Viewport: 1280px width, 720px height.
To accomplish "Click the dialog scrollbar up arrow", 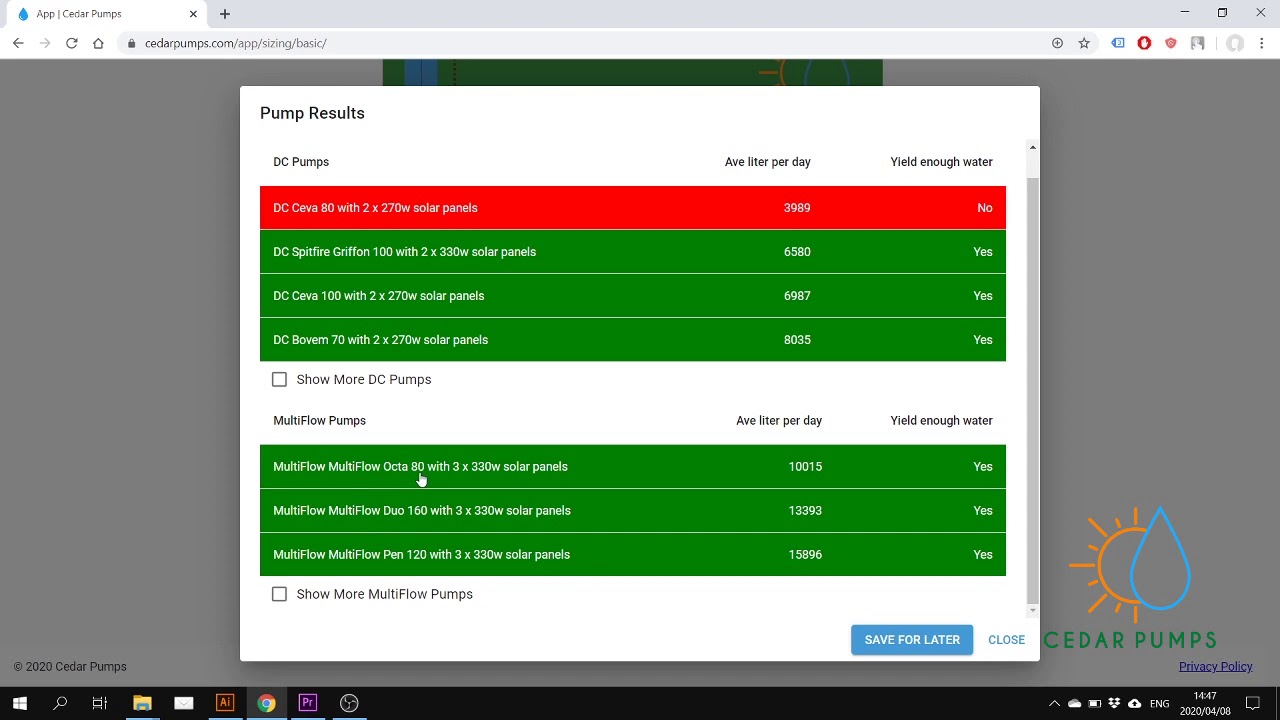I will click(1033, 148).
